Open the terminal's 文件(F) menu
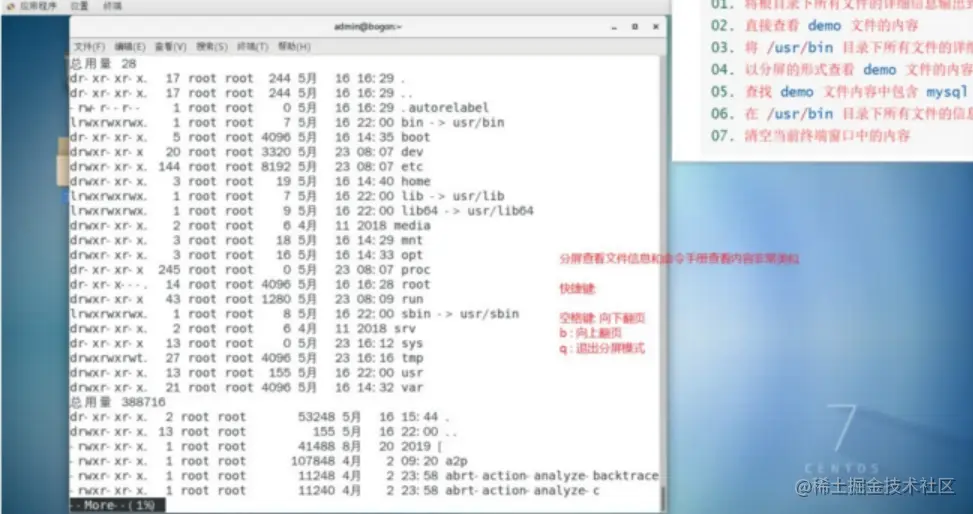973x514 pixels. point(89,47)
